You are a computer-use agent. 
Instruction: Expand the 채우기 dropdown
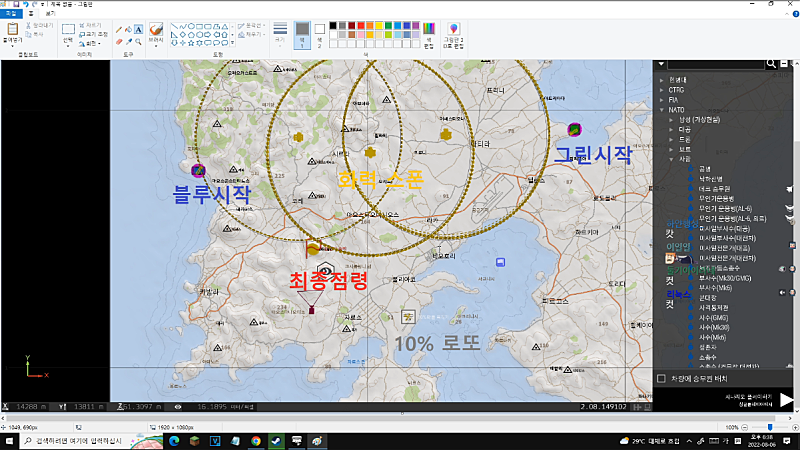point(249,33)
